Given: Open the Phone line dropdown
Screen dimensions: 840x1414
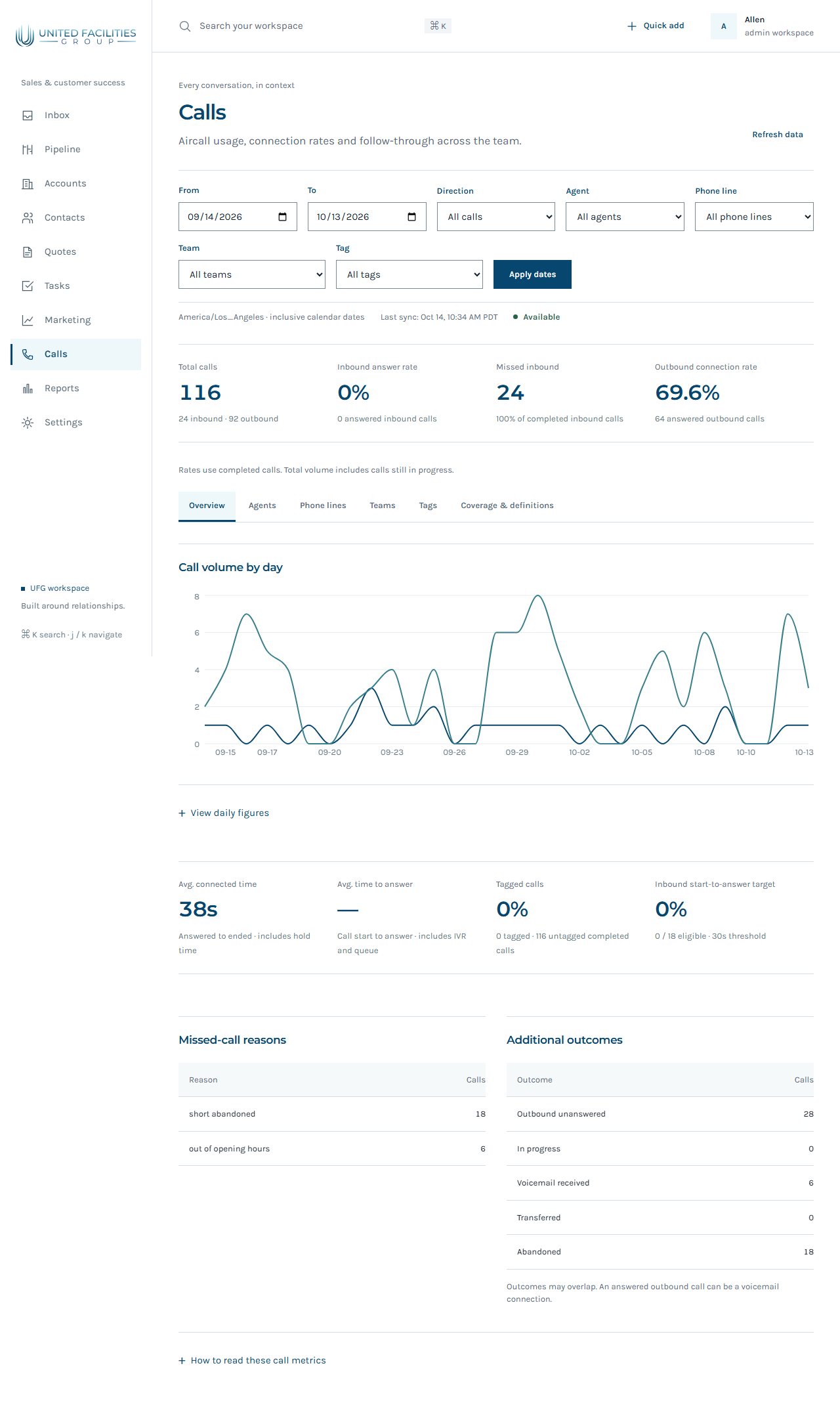Looking at the screenshot, I should coord(755,217).
